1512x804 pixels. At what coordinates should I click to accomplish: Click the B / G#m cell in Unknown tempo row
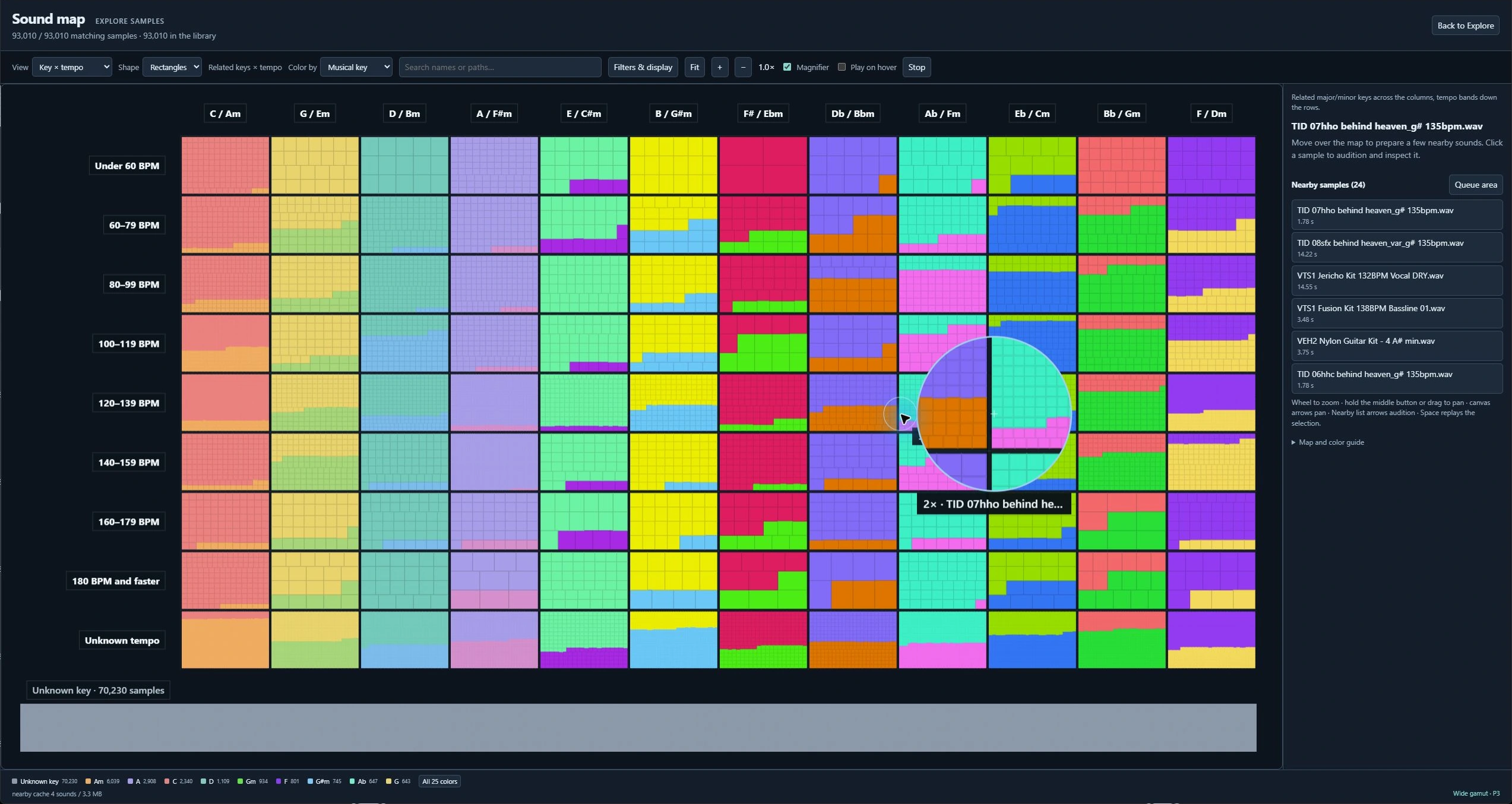pos(673,640)
